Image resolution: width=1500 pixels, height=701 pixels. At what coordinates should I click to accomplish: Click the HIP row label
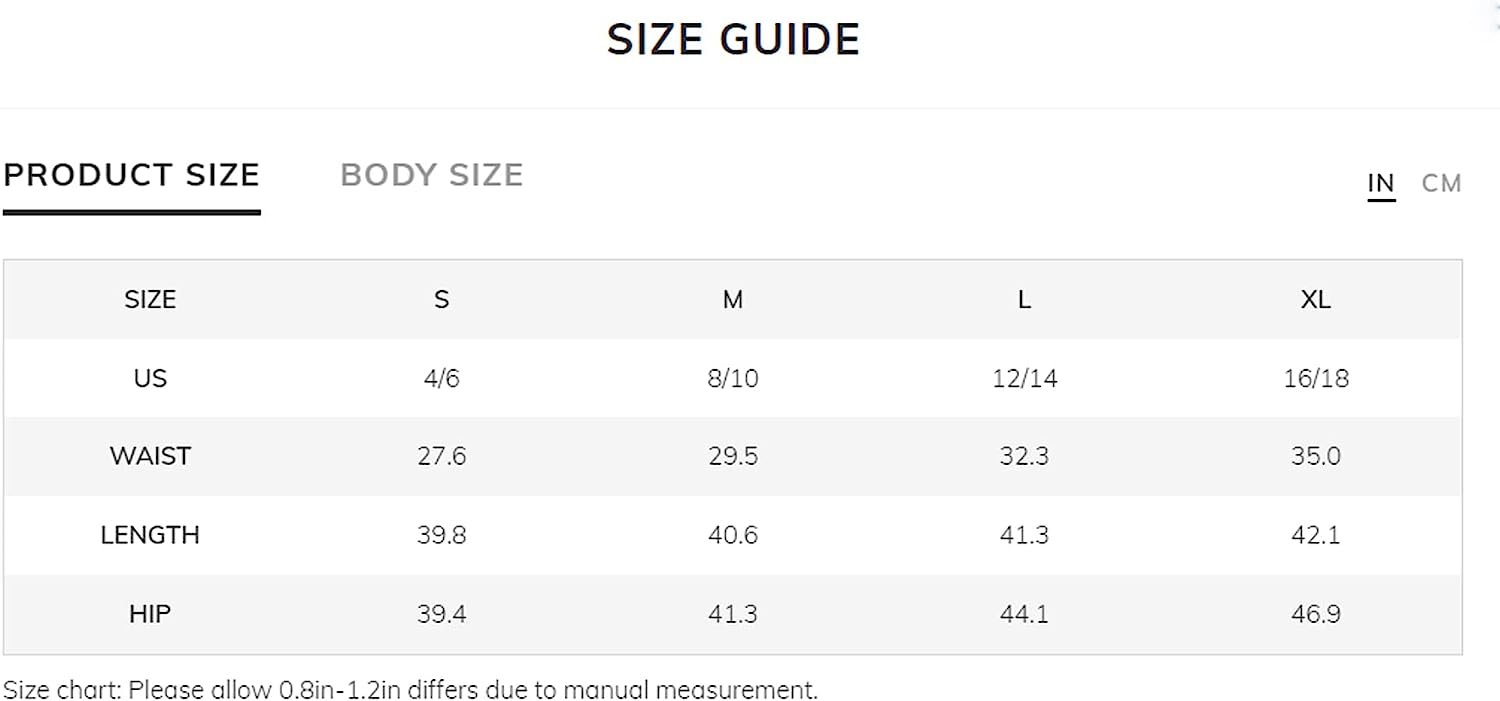point(150,613)
